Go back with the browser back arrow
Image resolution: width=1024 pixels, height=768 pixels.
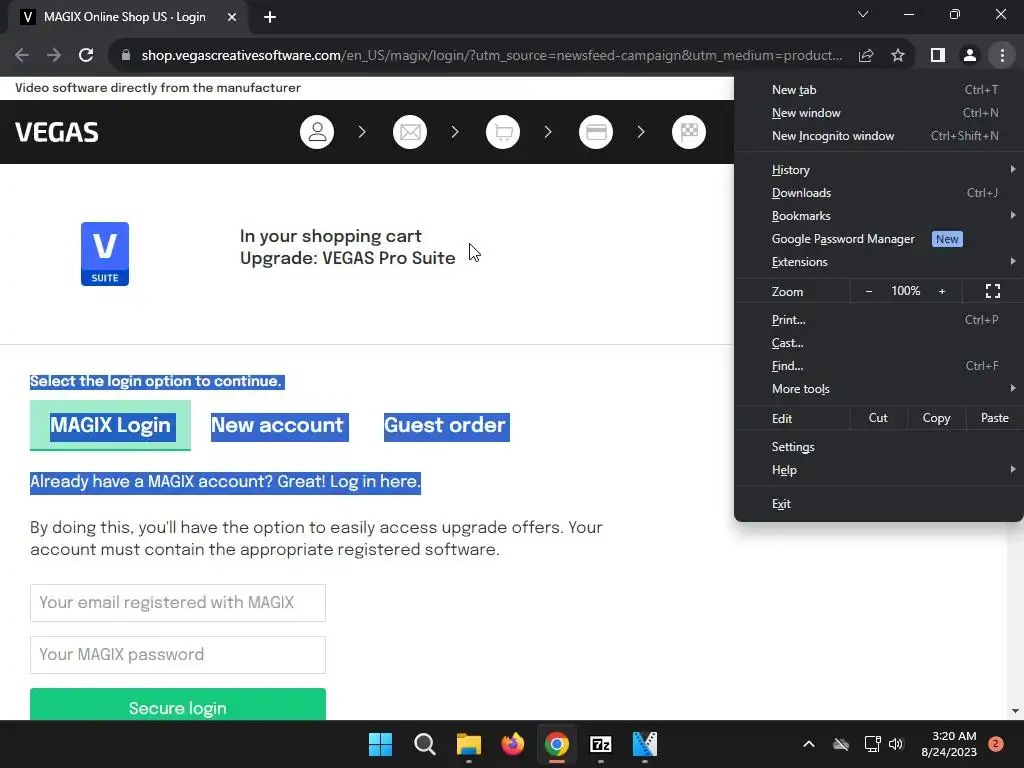pyautogui.click(x=22, y=56)
